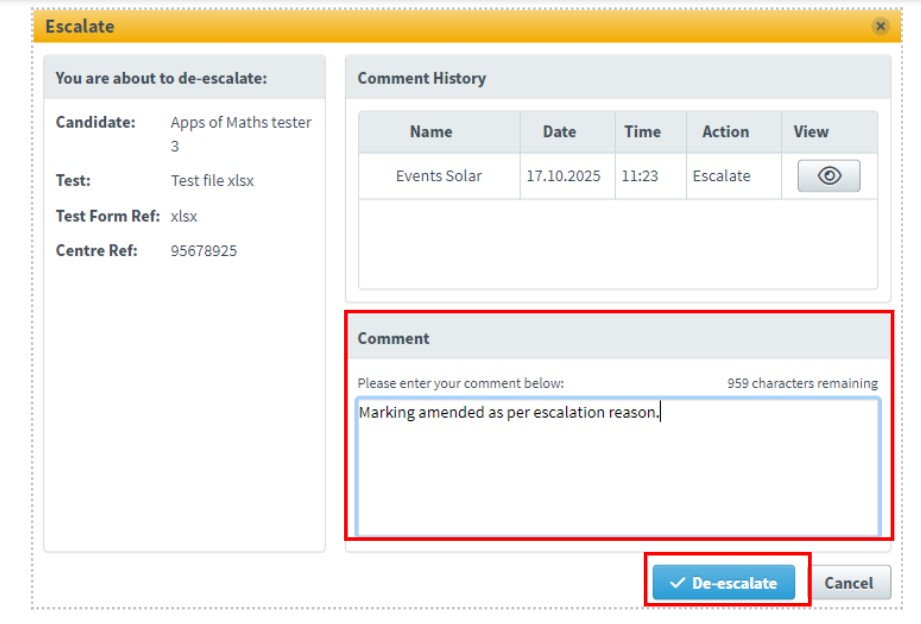This screenshot has height=624, width=921.
Task: Click the 959 characters remaining counter
Action: coord(802,383)
